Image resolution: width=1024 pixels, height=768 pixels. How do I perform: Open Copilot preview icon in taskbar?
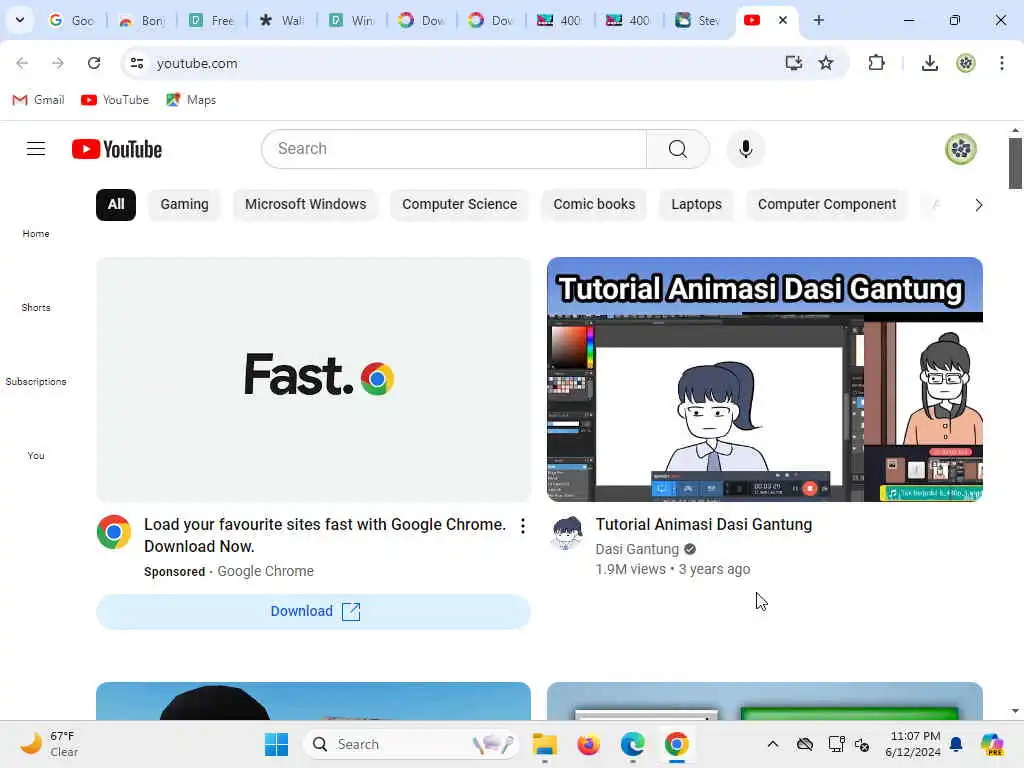pos(992,744)
